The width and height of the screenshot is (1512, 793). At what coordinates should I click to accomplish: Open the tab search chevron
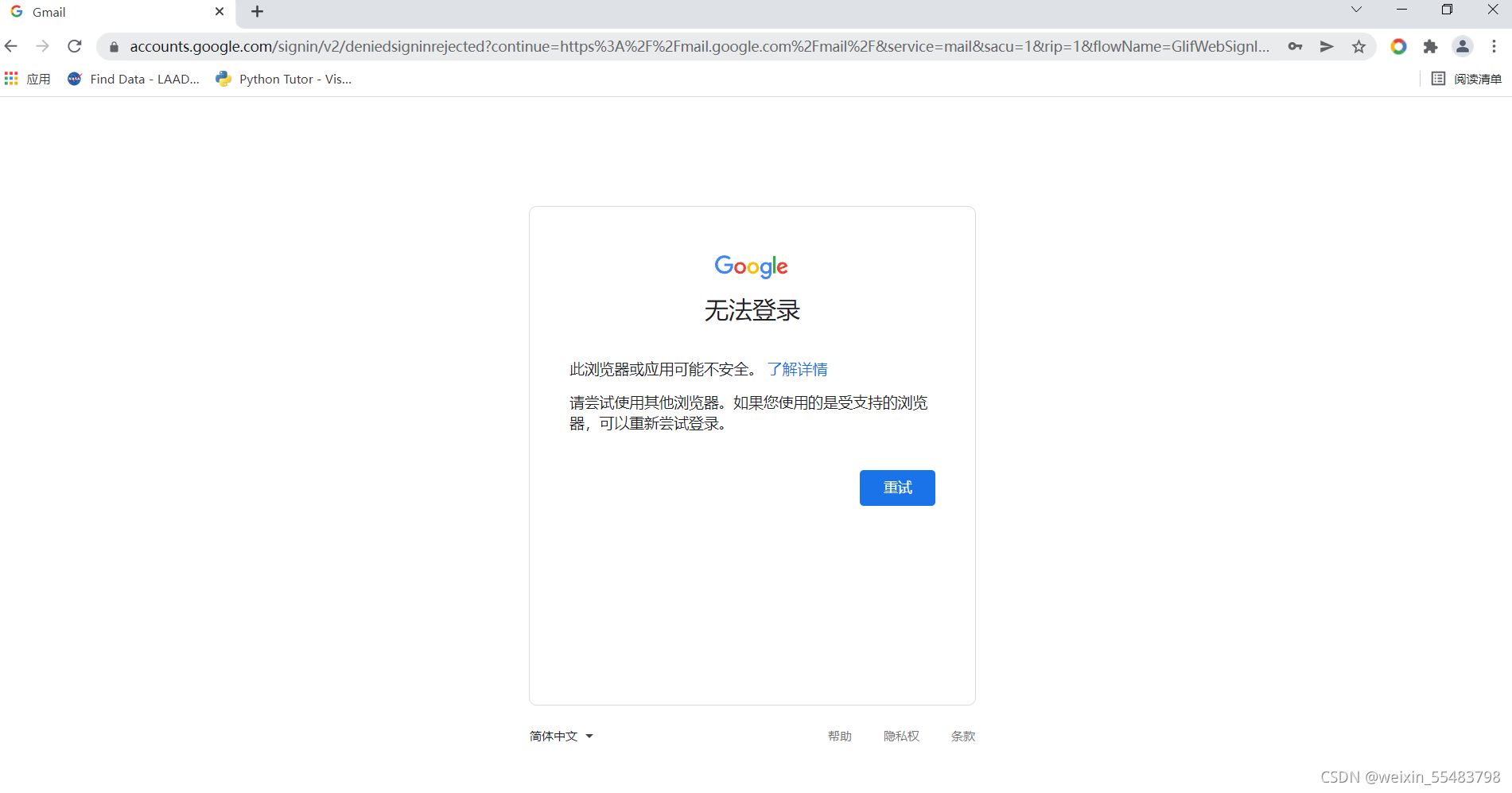[1356, 10]
